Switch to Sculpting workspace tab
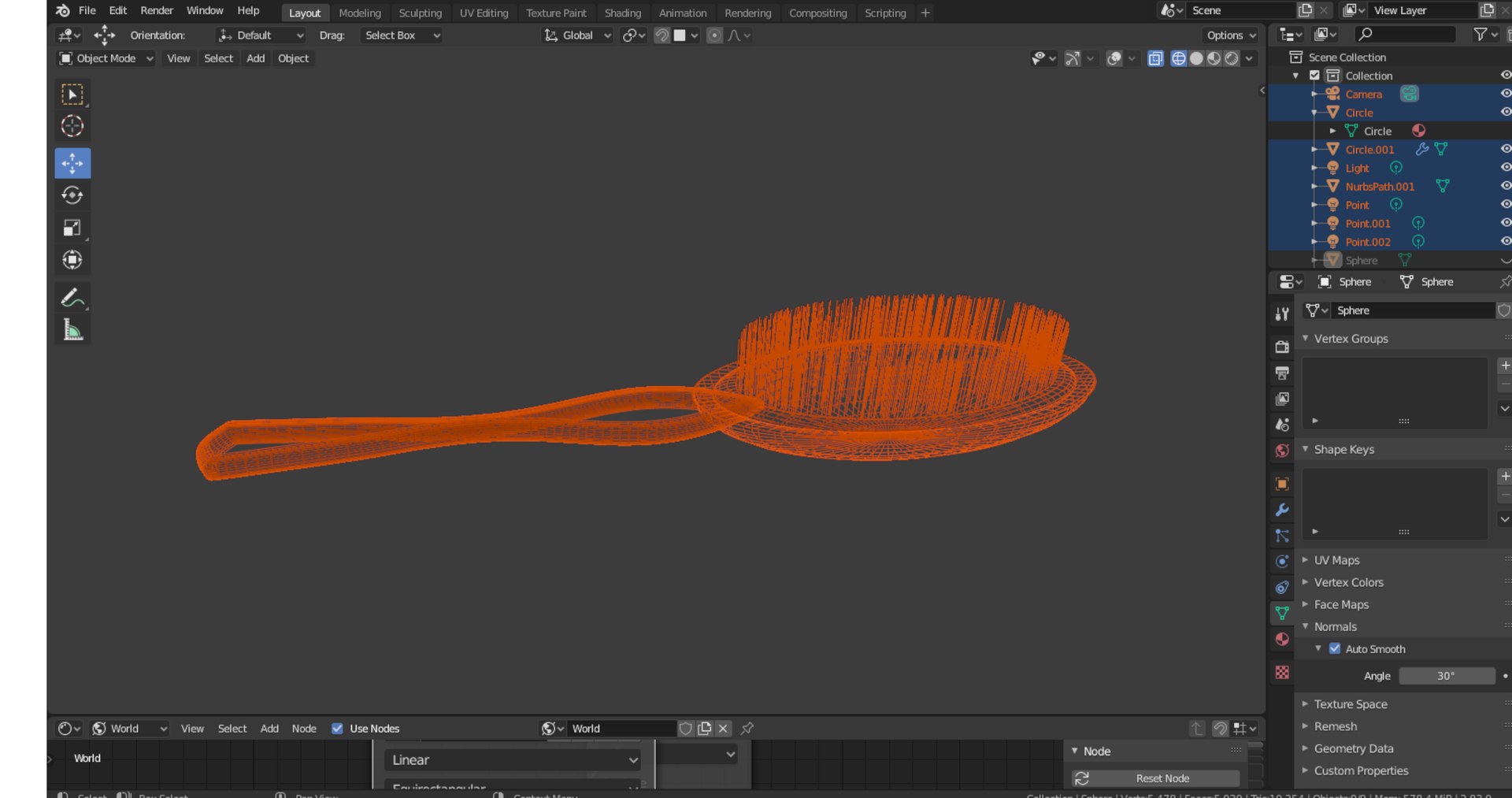This screenshot has height=798, width=1512. coord(420,13)
